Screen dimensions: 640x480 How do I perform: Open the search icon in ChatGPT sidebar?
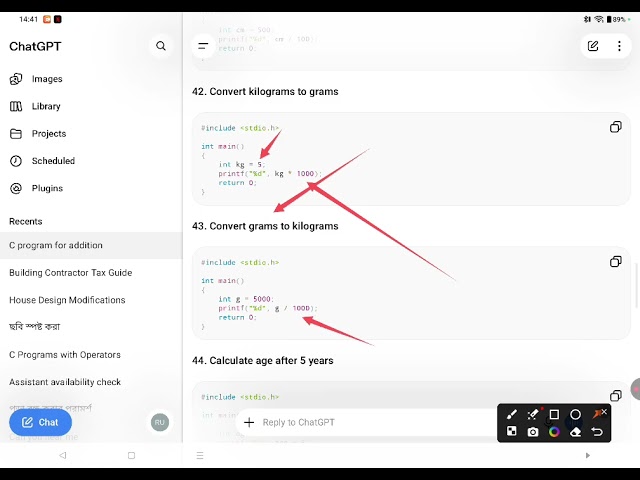pos(161,46)
